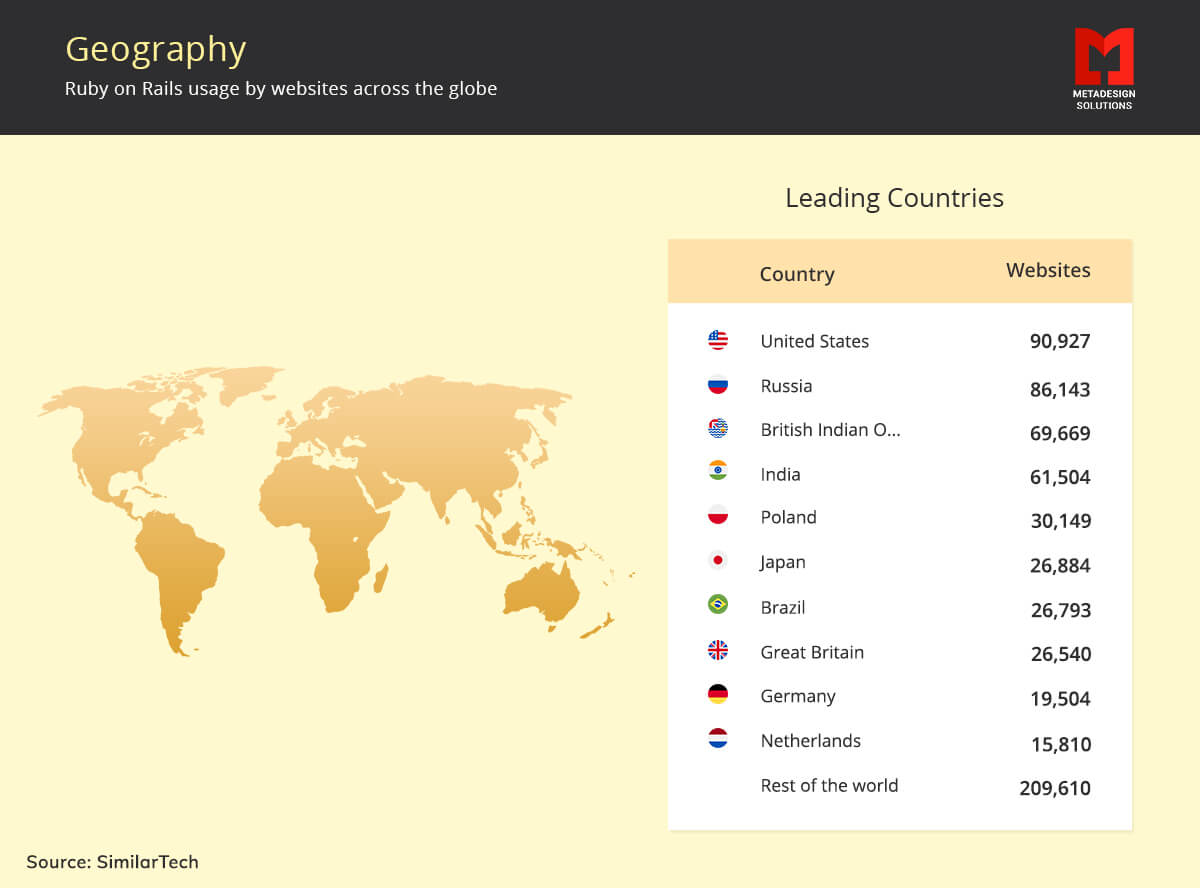The height and width of the screenshot is (888, 1200).
Task: Click the 'Websites' column header
Action: (1048, 270)
